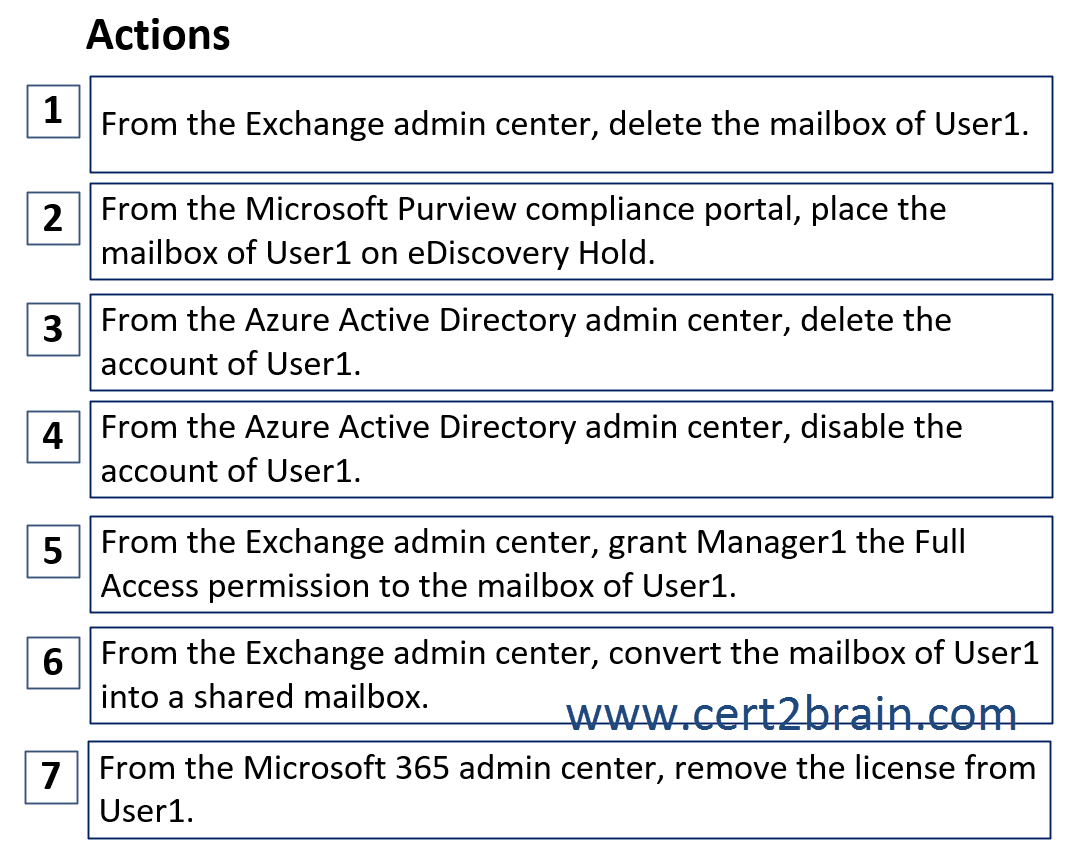This screenshot has height=861, width=1072.
Task: Select the number 2 box
Action: pyautogui.click(x=53, y=218)
